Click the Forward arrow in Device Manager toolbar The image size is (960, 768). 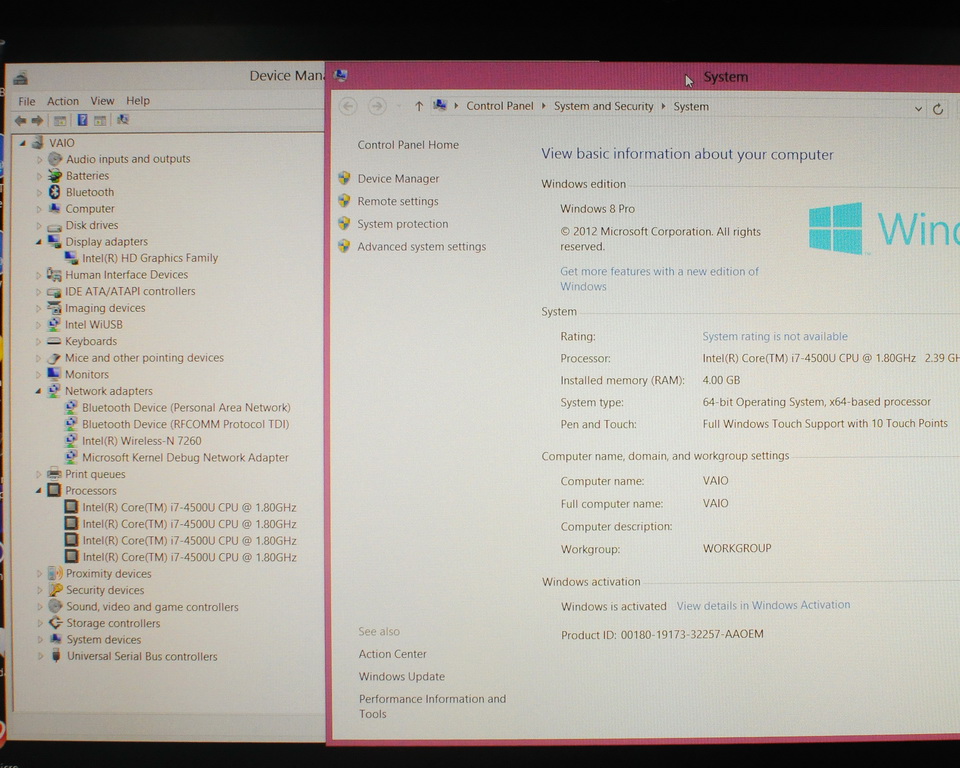(37, 121)
